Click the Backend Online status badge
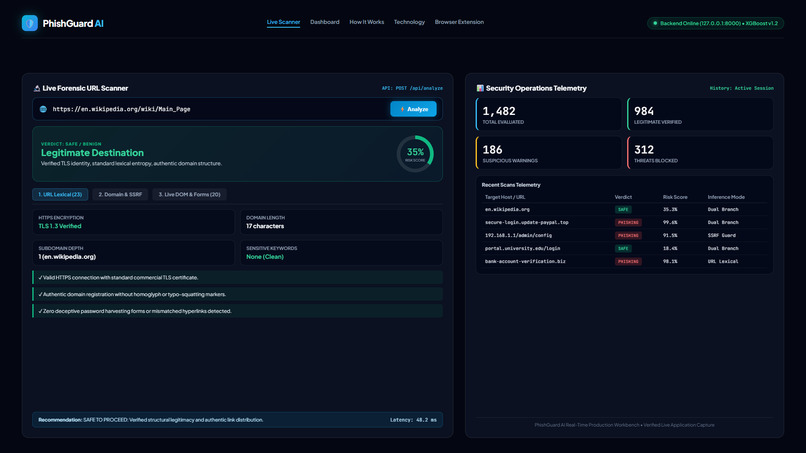Screen dimensions: 806x453 coord(715,23)
